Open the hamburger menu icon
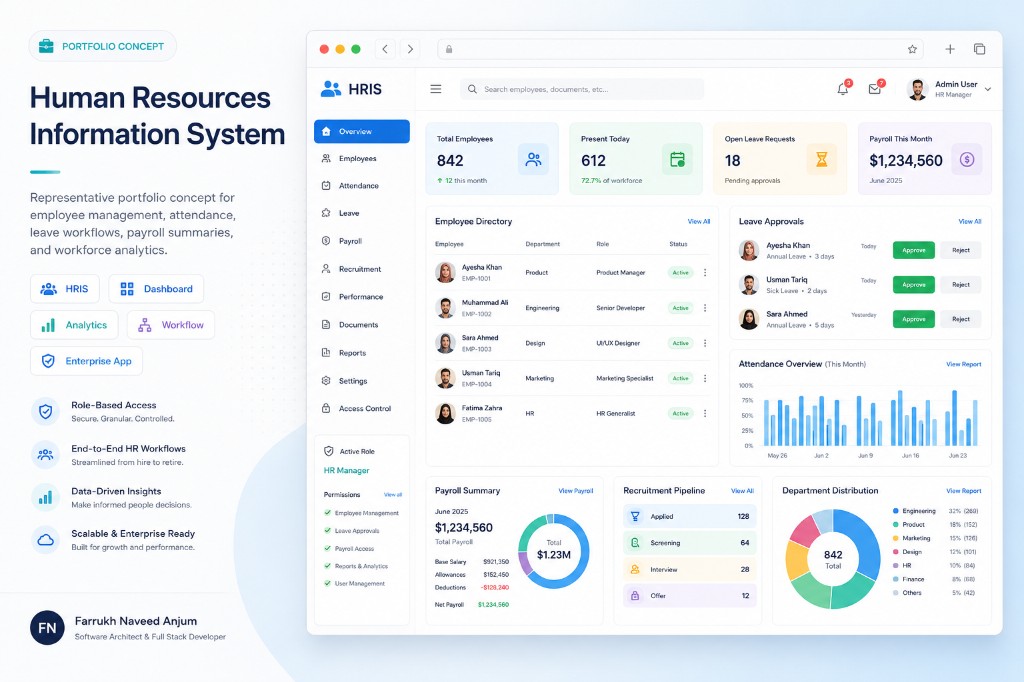Screen dimensions: 1024x682 pyautogui.click(x=436, y=89)
